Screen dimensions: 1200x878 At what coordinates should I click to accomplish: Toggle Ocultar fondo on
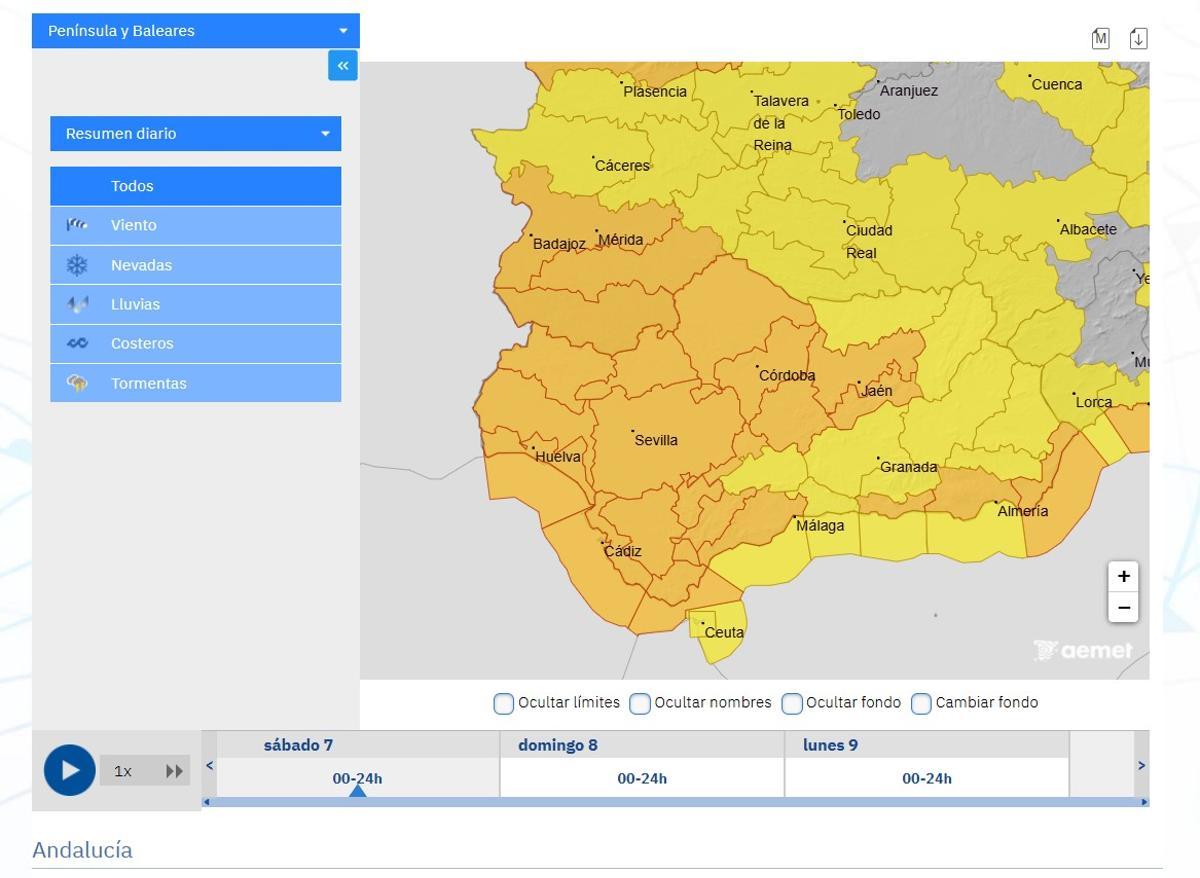point(791,703)
